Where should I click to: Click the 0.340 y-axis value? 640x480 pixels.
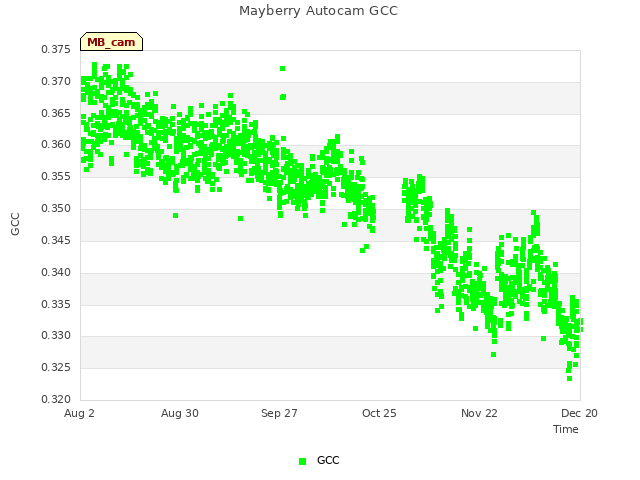56,272
